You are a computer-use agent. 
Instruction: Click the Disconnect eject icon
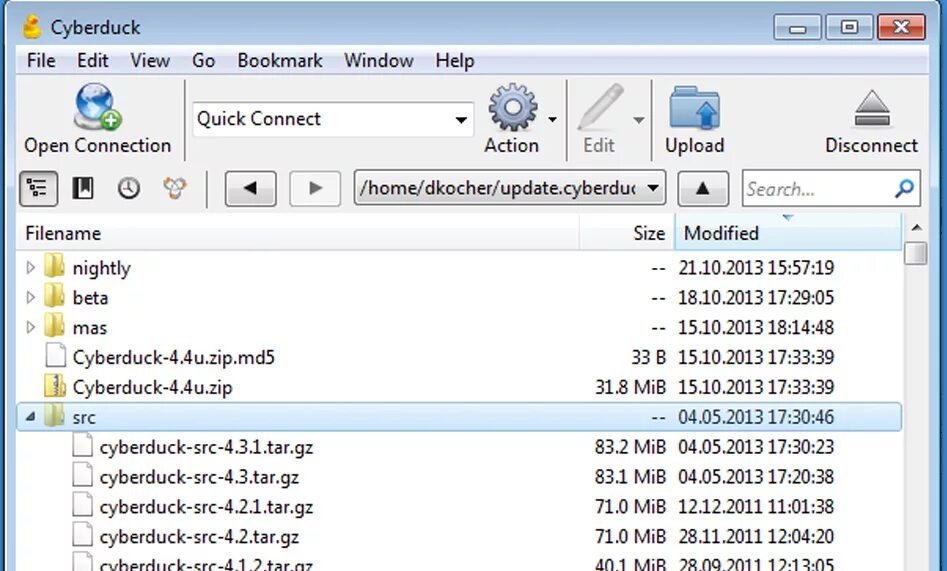coord(872,109)
